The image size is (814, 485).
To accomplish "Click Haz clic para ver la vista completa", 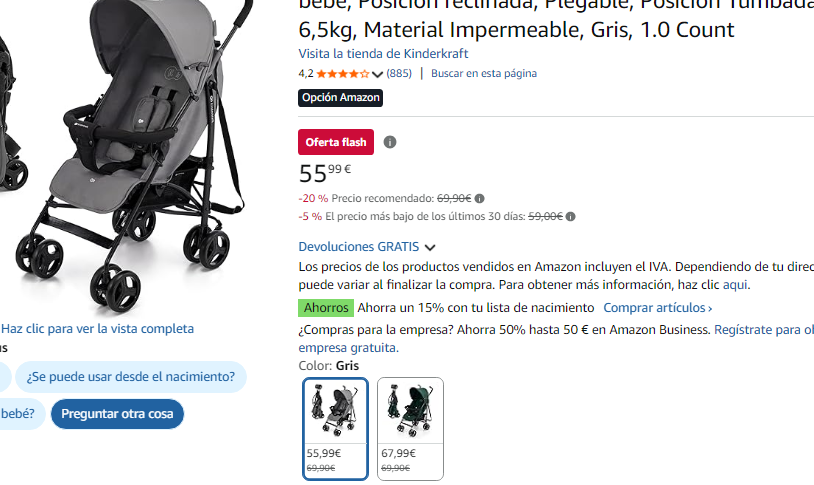I will tap(98, 329).
